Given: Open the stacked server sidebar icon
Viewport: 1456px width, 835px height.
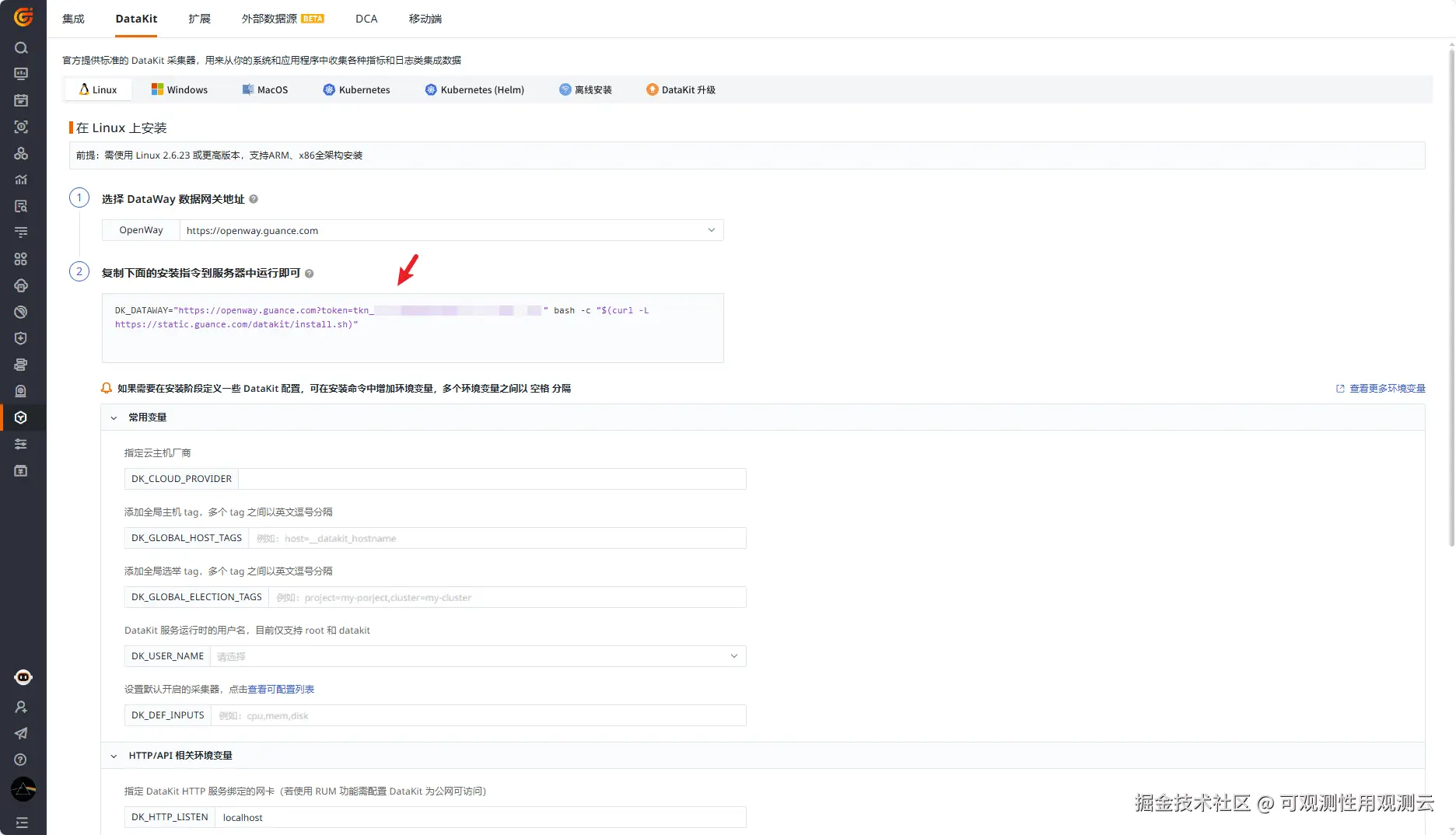Looking at the screenshot, I should (x=21, y=365).
